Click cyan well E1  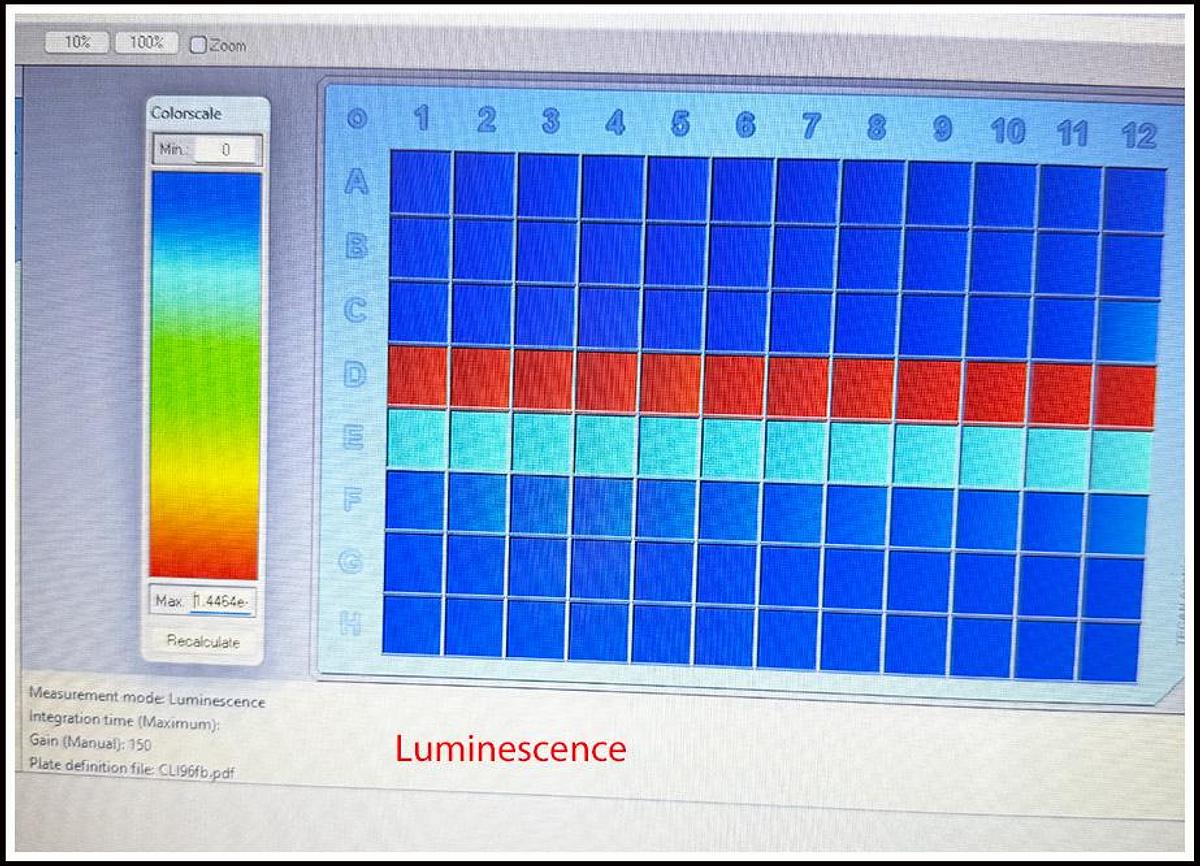(416, 439)
